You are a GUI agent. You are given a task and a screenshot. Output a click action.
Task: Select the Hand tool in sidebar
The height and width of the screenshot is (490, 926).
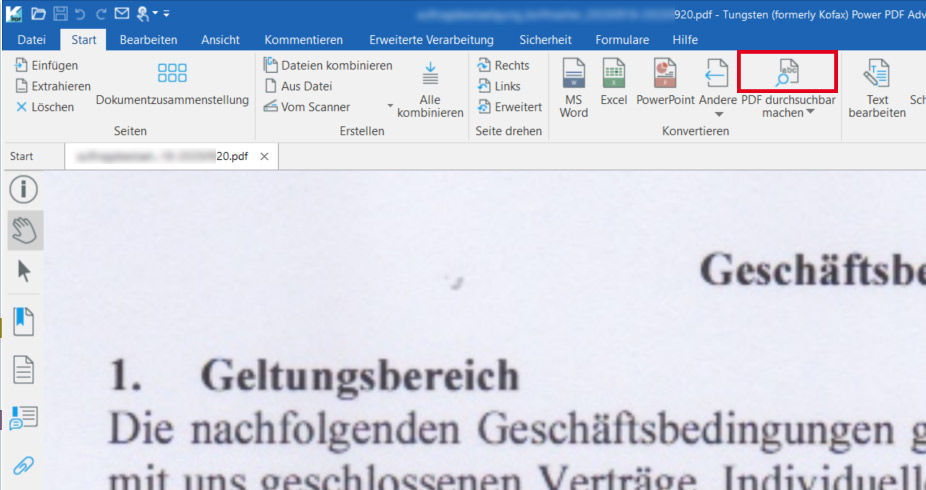pyautogui.click(x=23, y=231)
